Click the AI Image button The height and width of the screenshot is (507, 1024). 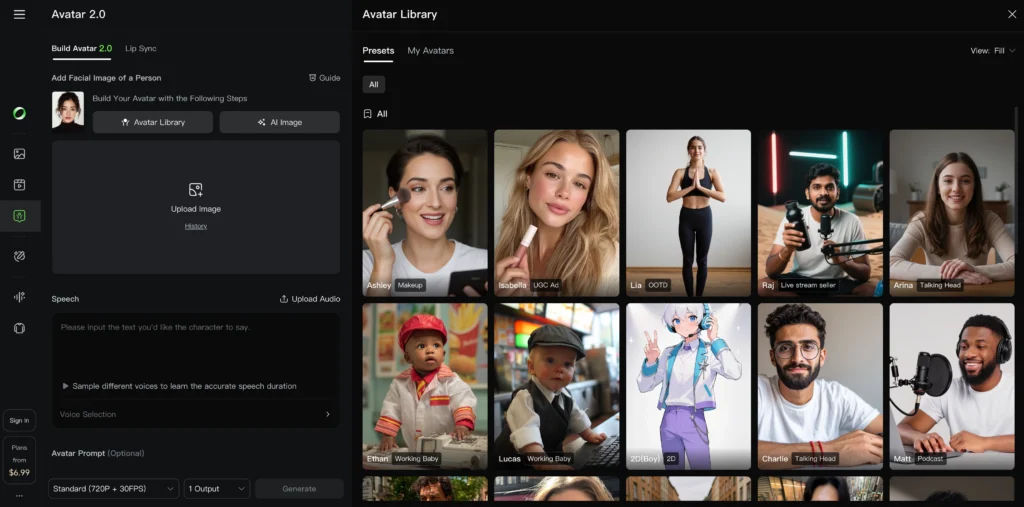[279, 122]
